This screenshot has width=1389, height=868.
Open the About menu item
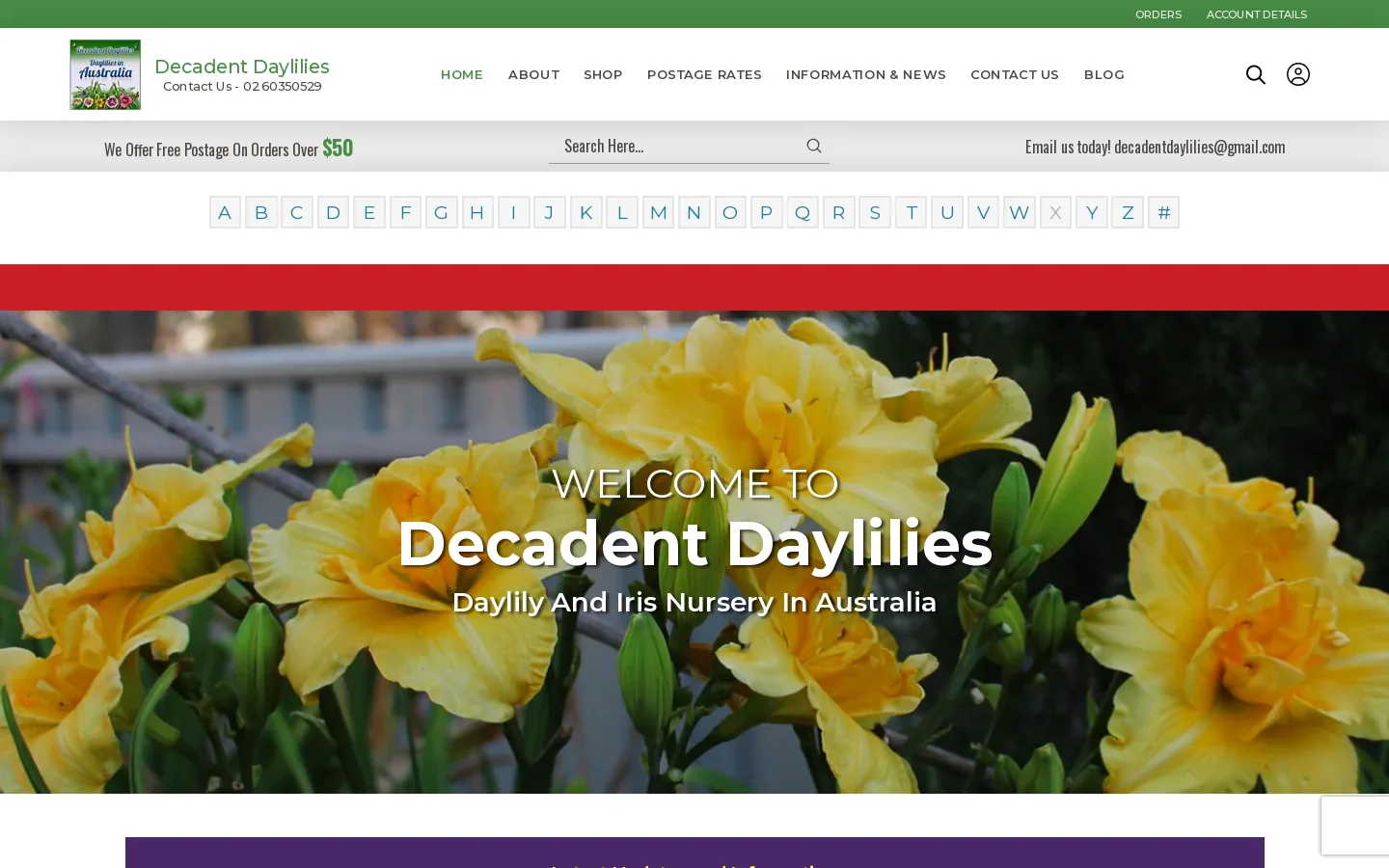coord(533,74)
